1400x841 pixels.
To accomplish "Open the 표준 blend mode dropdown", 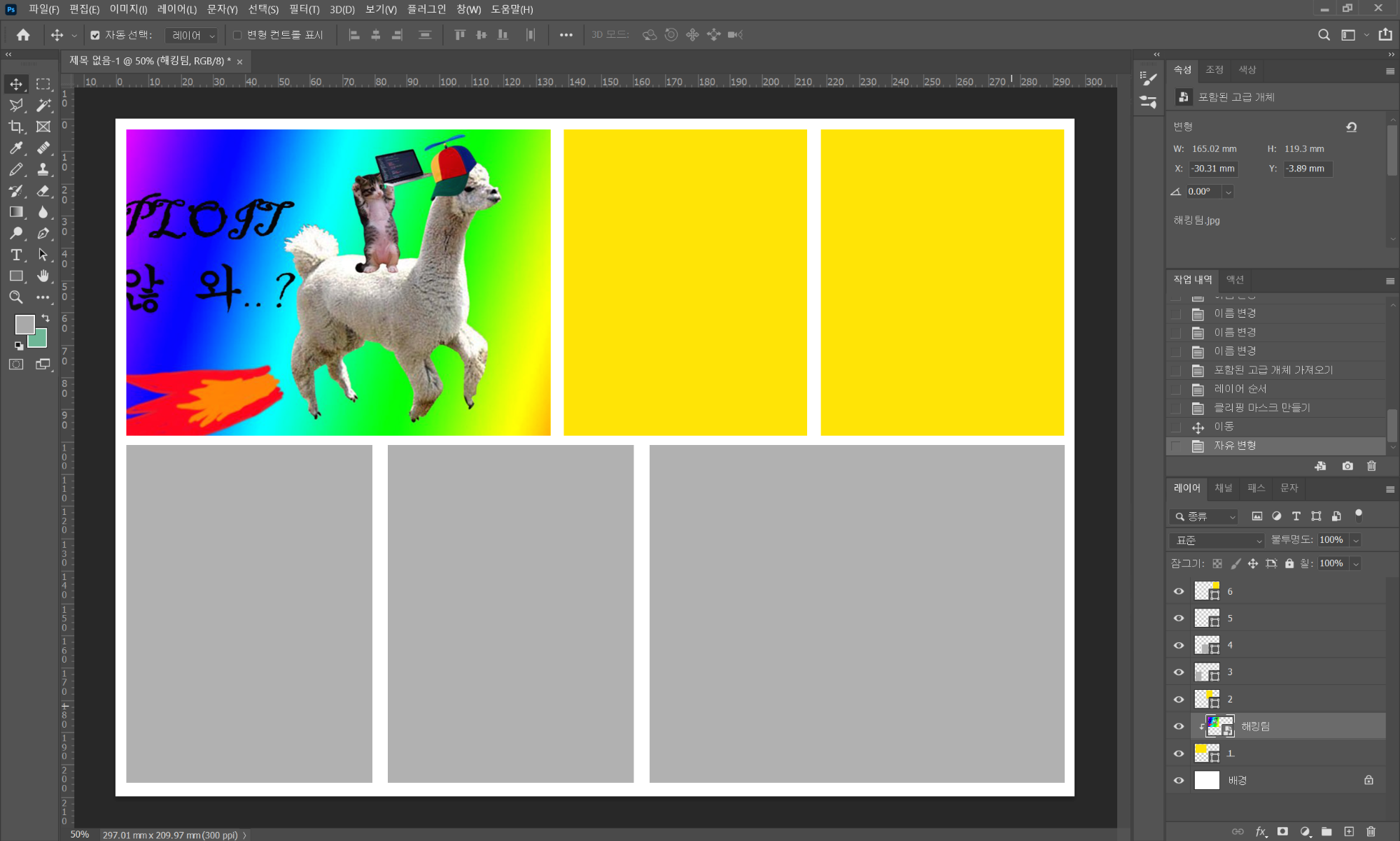I will [1218, 540].
